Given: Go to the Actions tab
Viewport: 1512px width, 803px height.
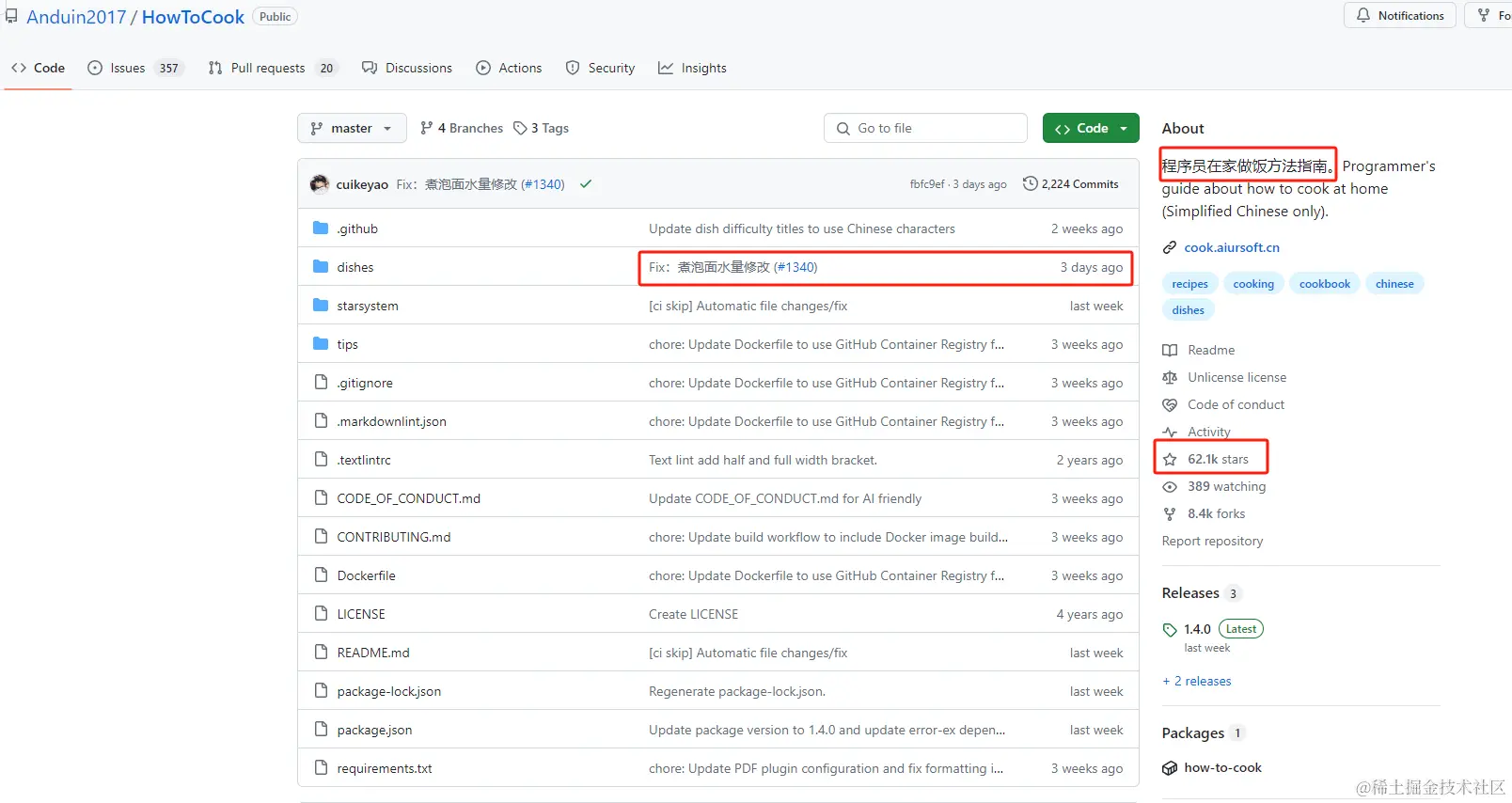Looking at the screenshot, I should (509, 68).
